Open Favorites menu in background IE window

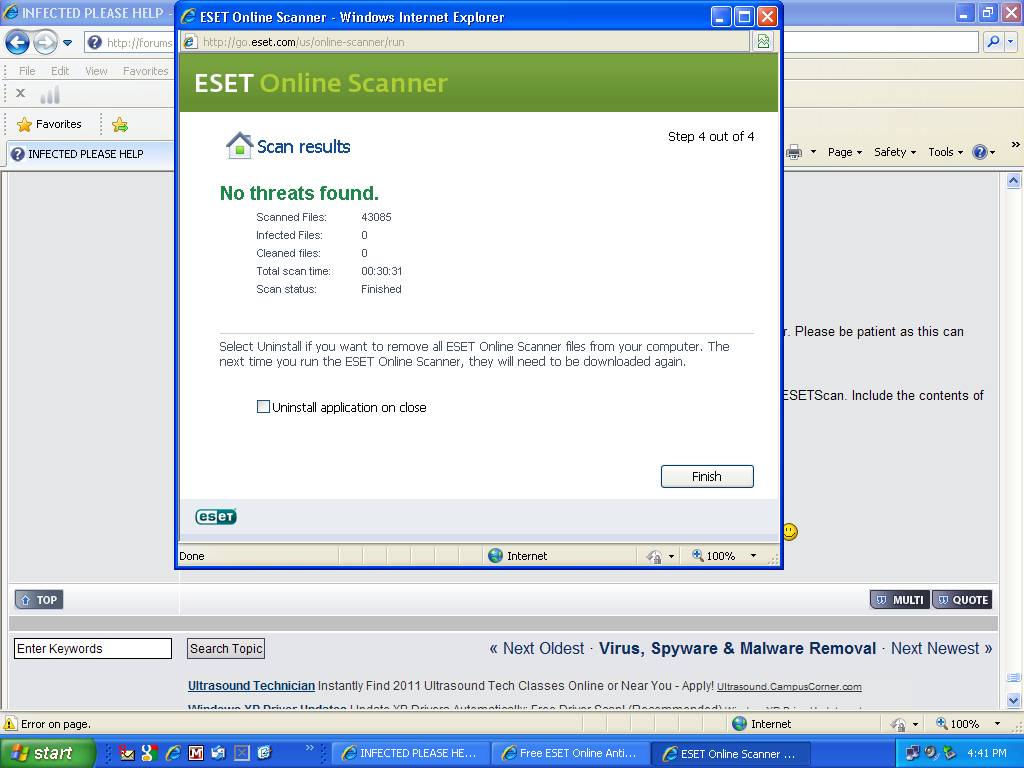point(146,71)
